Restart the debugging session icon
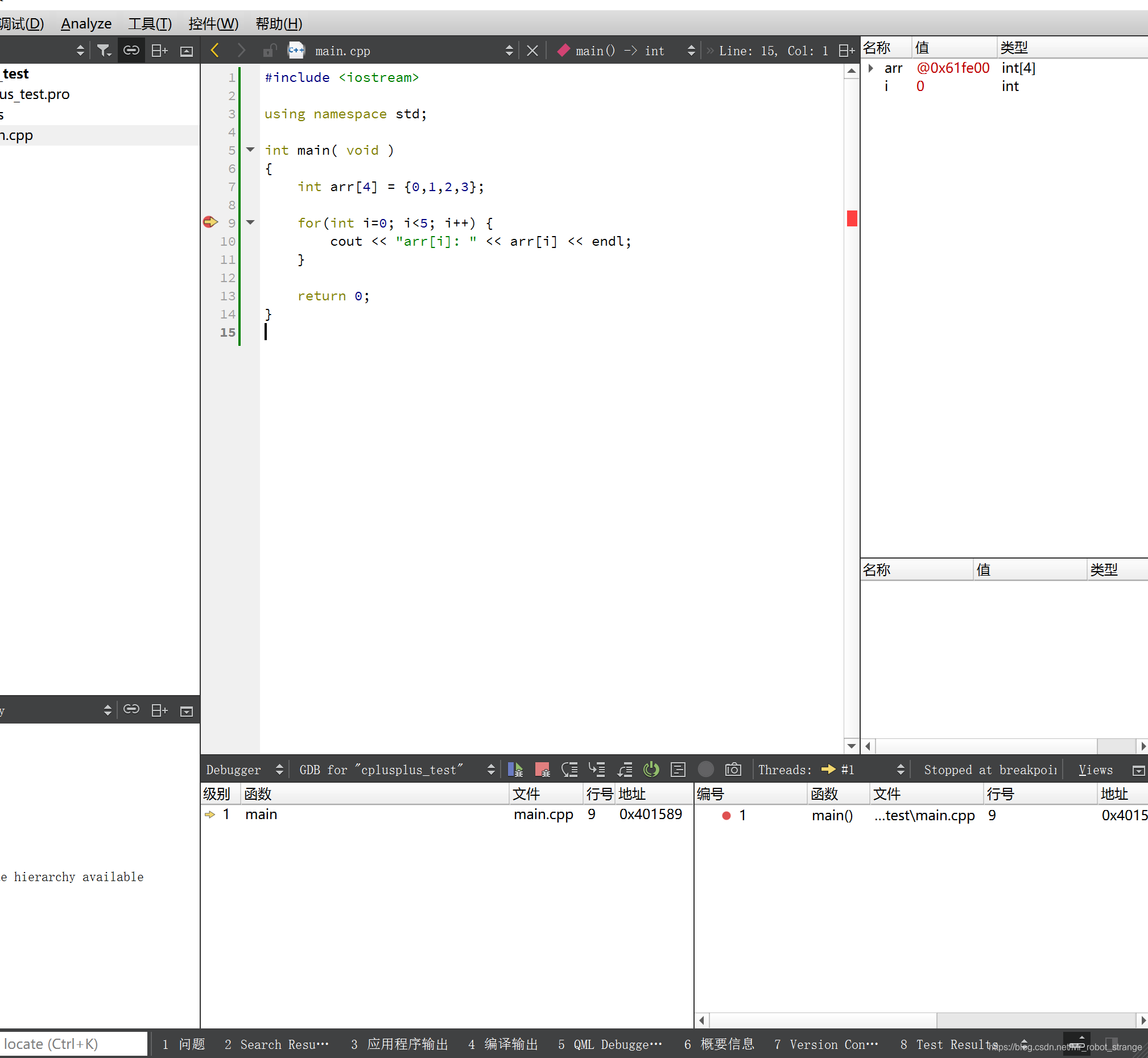This screenshot has width=1148, height=1058. tap(651, 770)
